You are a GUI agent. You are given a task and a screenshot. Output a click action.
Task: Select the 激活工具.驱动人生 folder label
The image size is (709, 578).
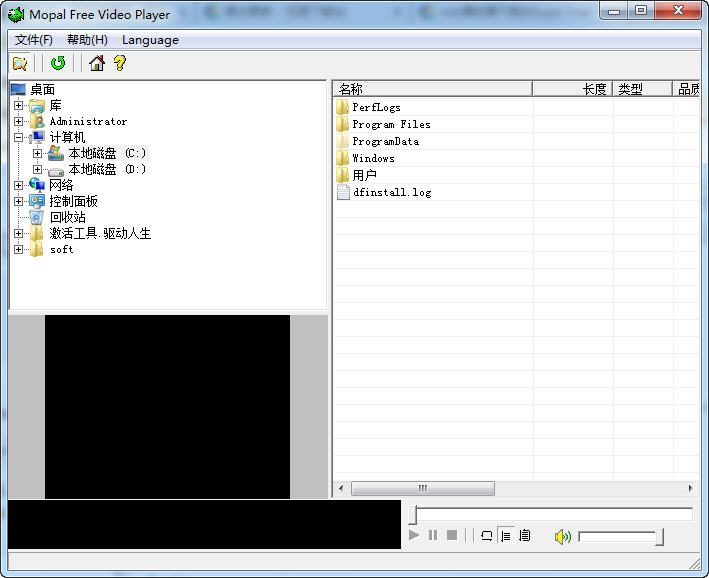tap(100, 233)
